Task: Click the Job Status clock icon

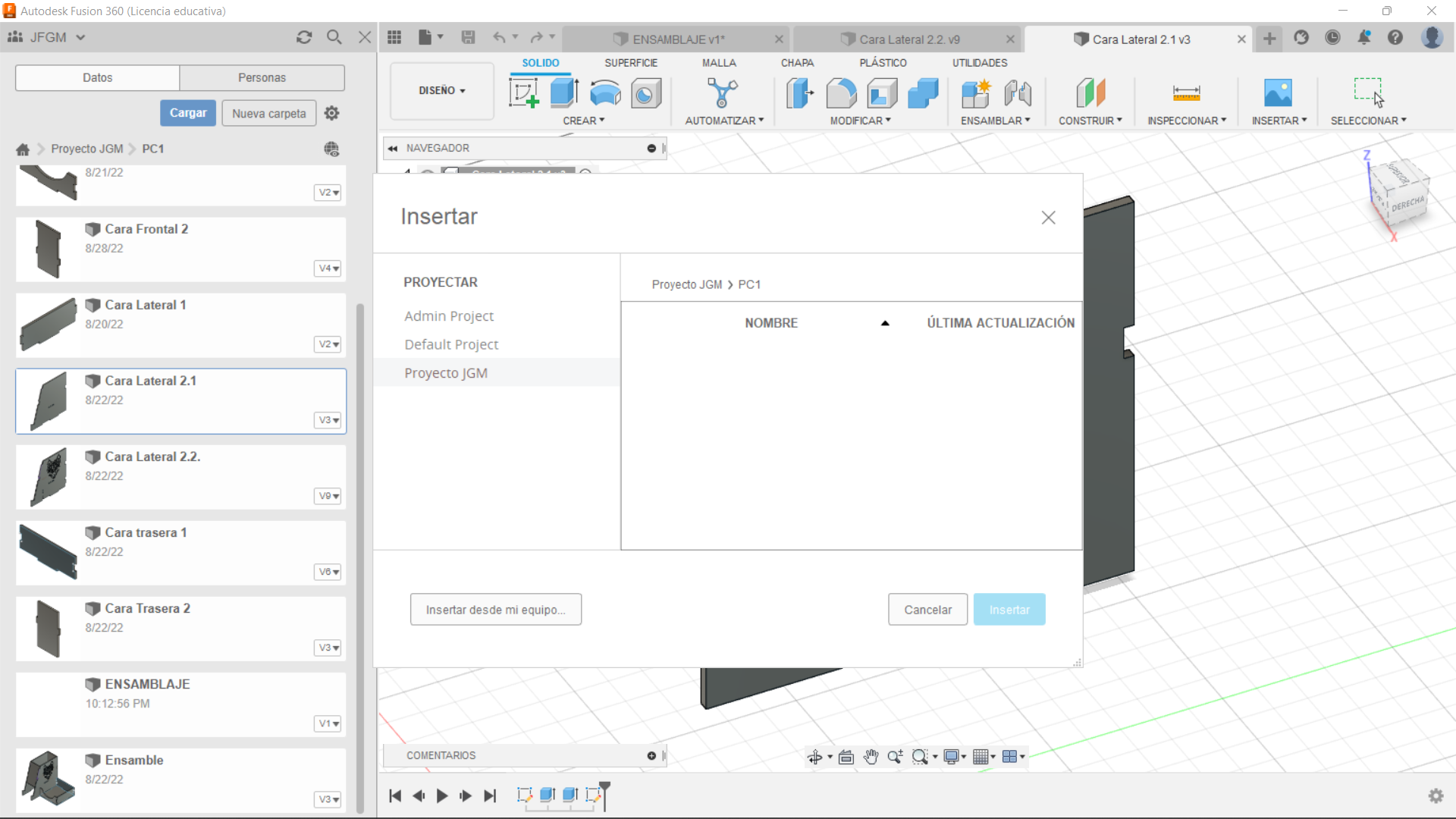Action: [1332, 37]
